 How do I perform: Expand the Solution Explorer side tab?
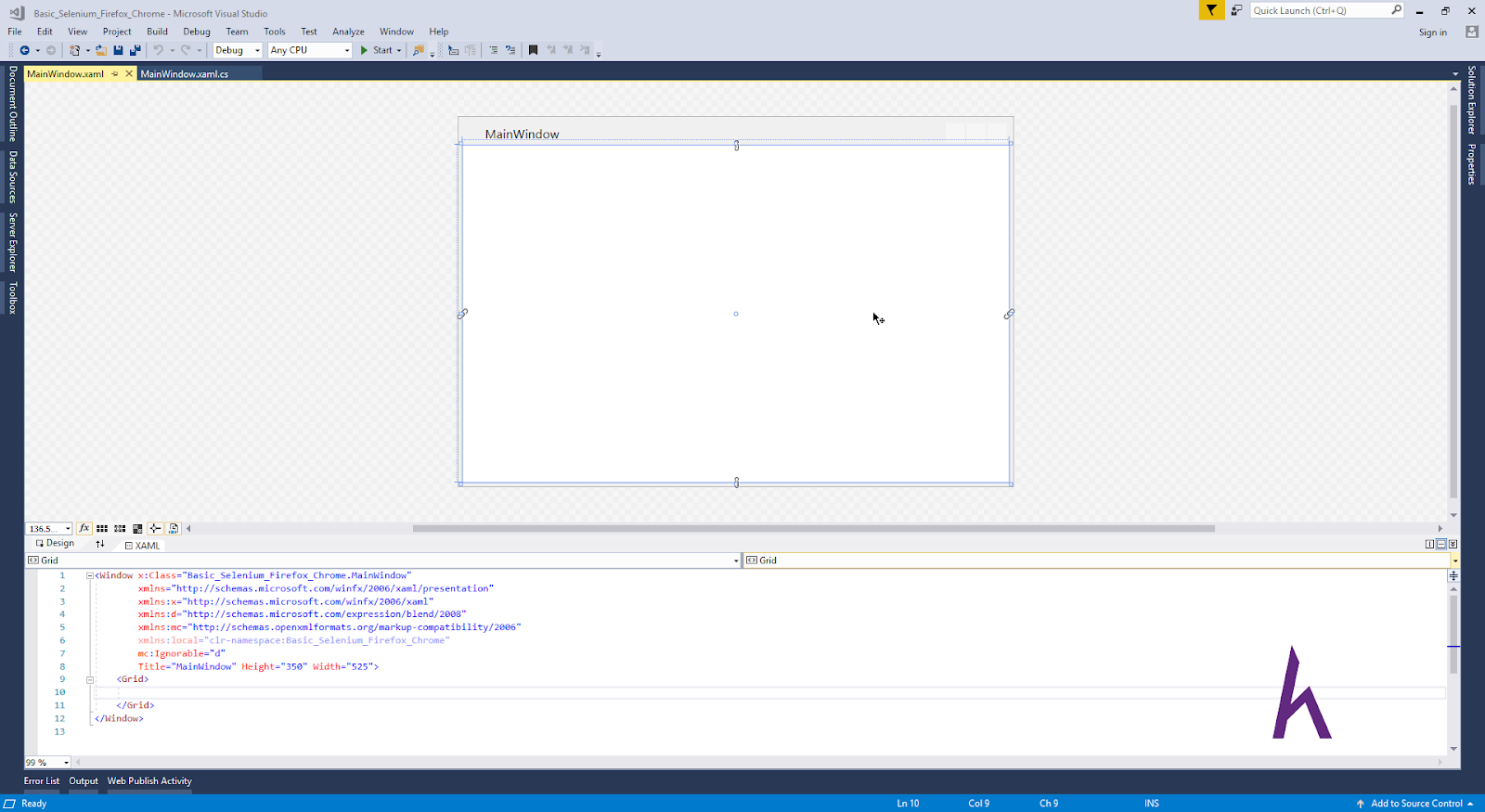pyautogui.click(x=1472, y=100)
